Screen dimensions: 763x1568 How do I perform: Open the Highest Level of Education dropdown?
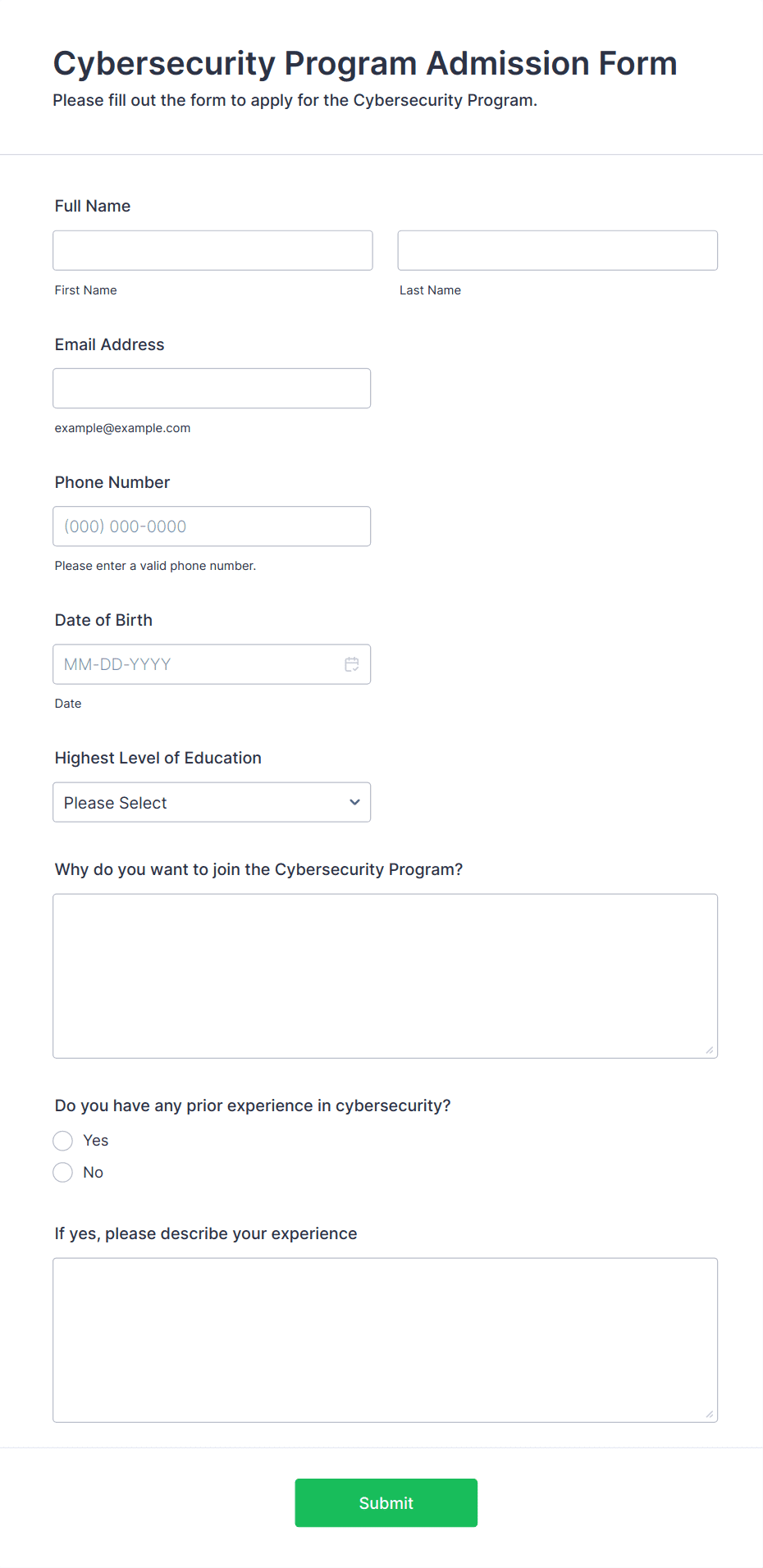pyautogui.click(x=211, y=802)
